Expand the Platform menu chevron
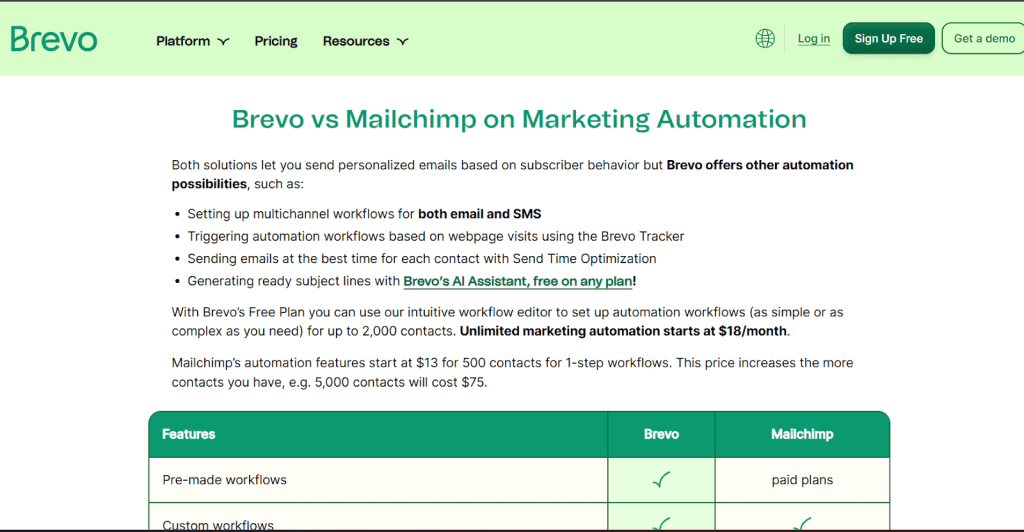This screenshot has height=532, width=1024. pos(223,42)
